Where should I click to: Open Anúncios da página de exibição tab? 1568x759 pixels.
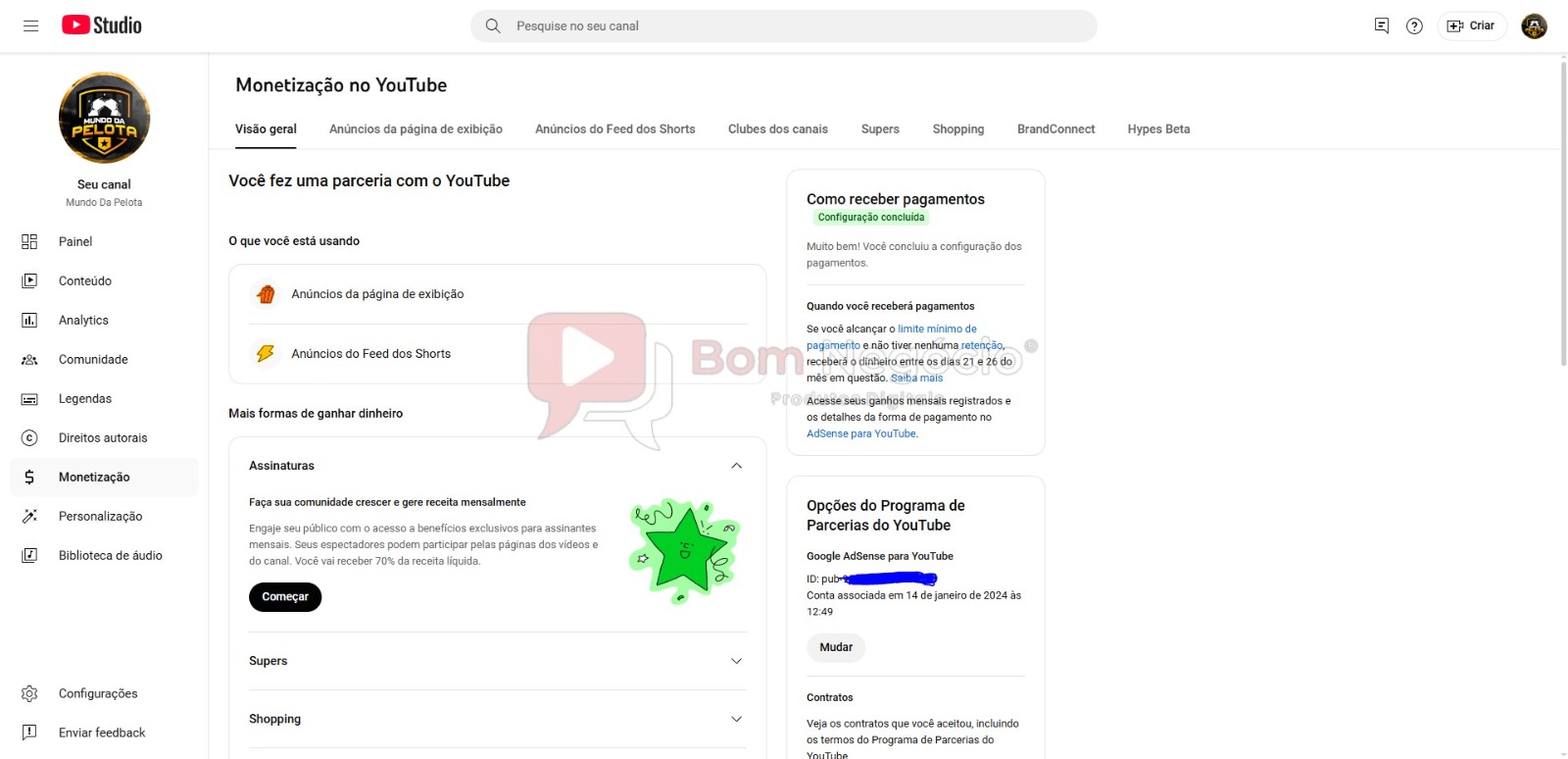click(x=416, y=129)
